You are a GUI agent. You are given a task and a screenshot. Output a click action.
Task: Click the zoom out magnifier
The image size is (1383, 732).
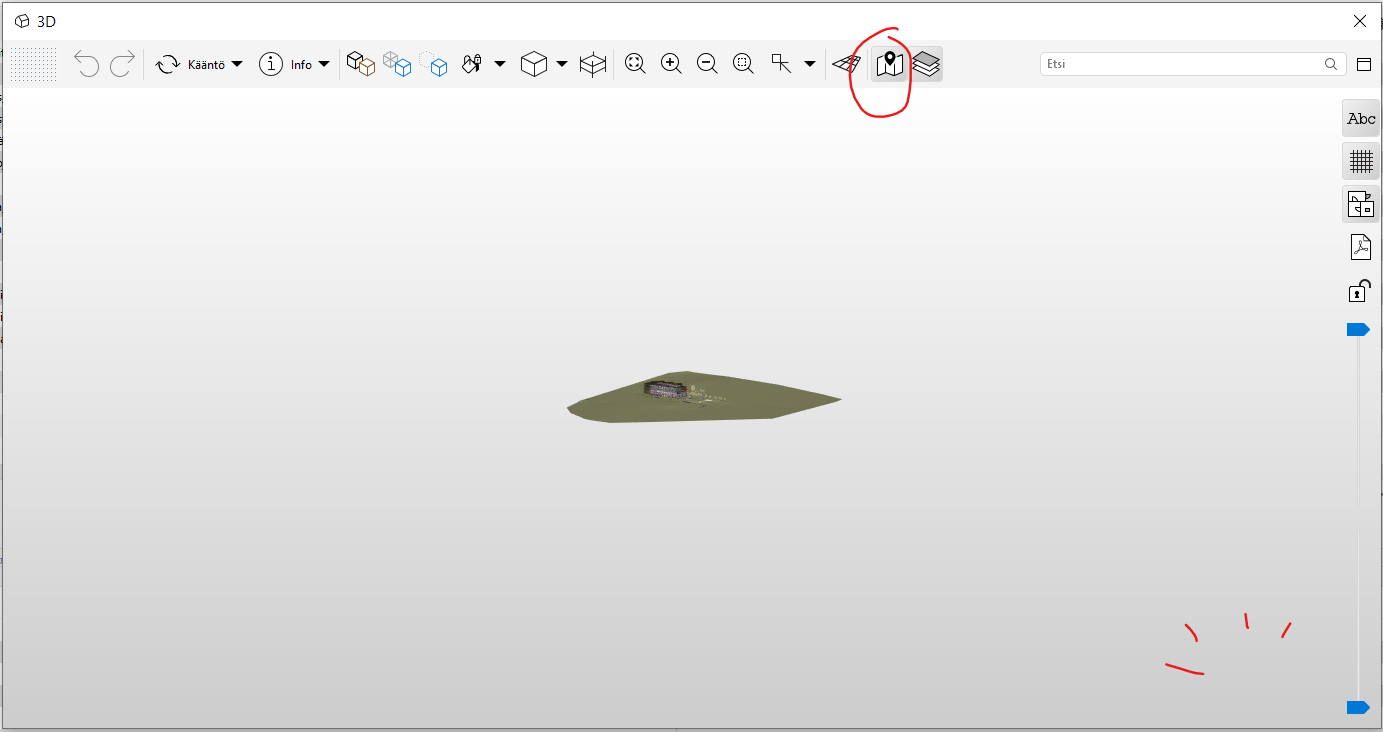pyautogui.click(x=707, y=64)
